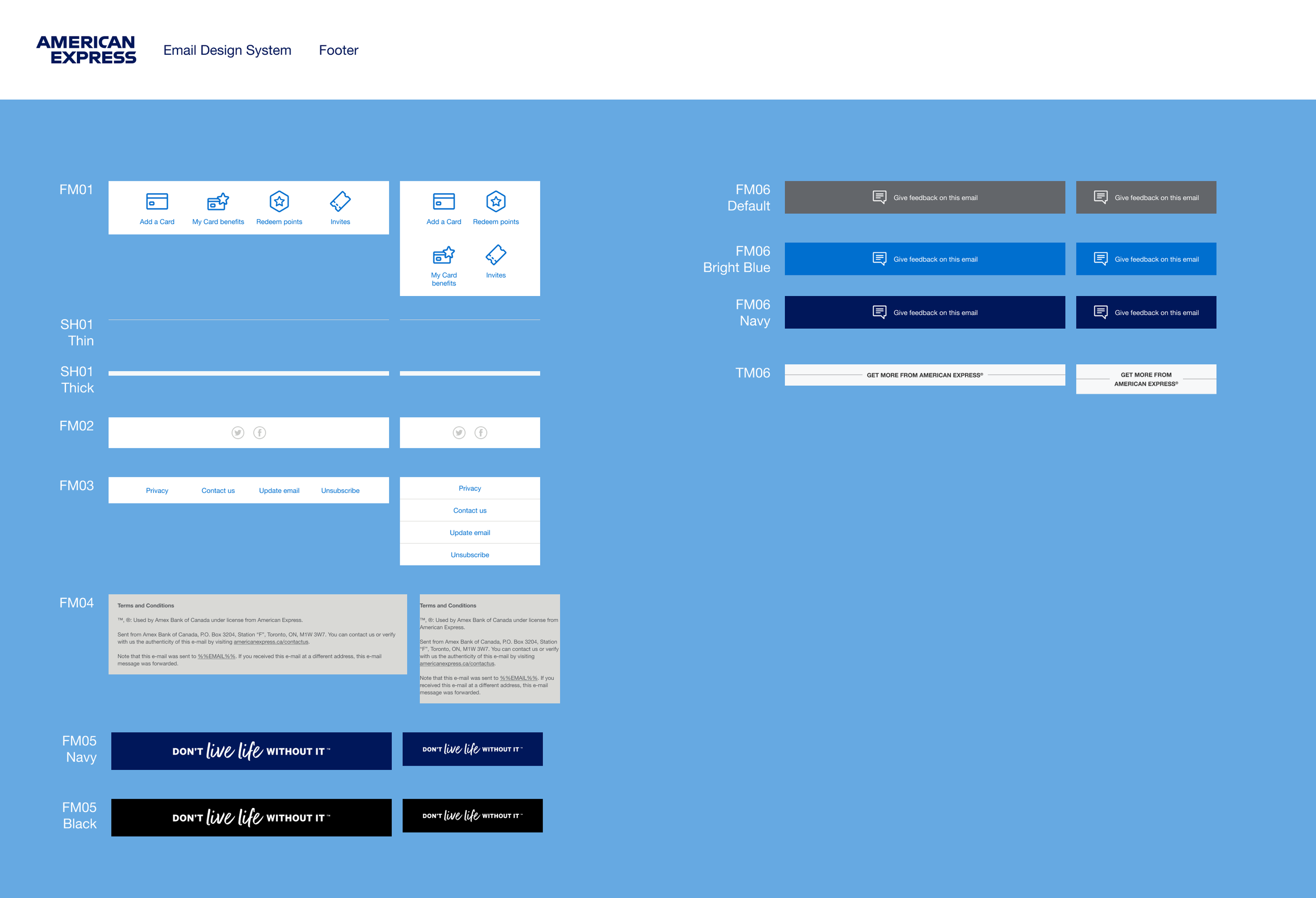Viewport: 1316px width, 898px height.
Task: Click wide 'GET MORE FROM AMERICAN EXPRESS' header
Action: click(x=925, y=375)
